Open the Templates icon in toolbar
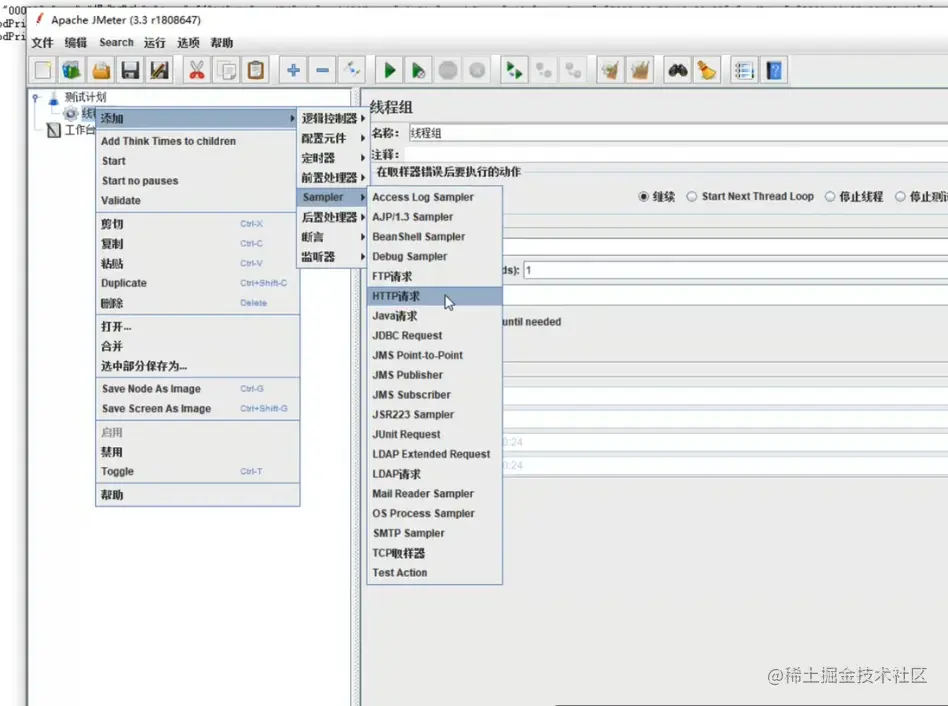 pyautogui.click(x=71, y=70)
